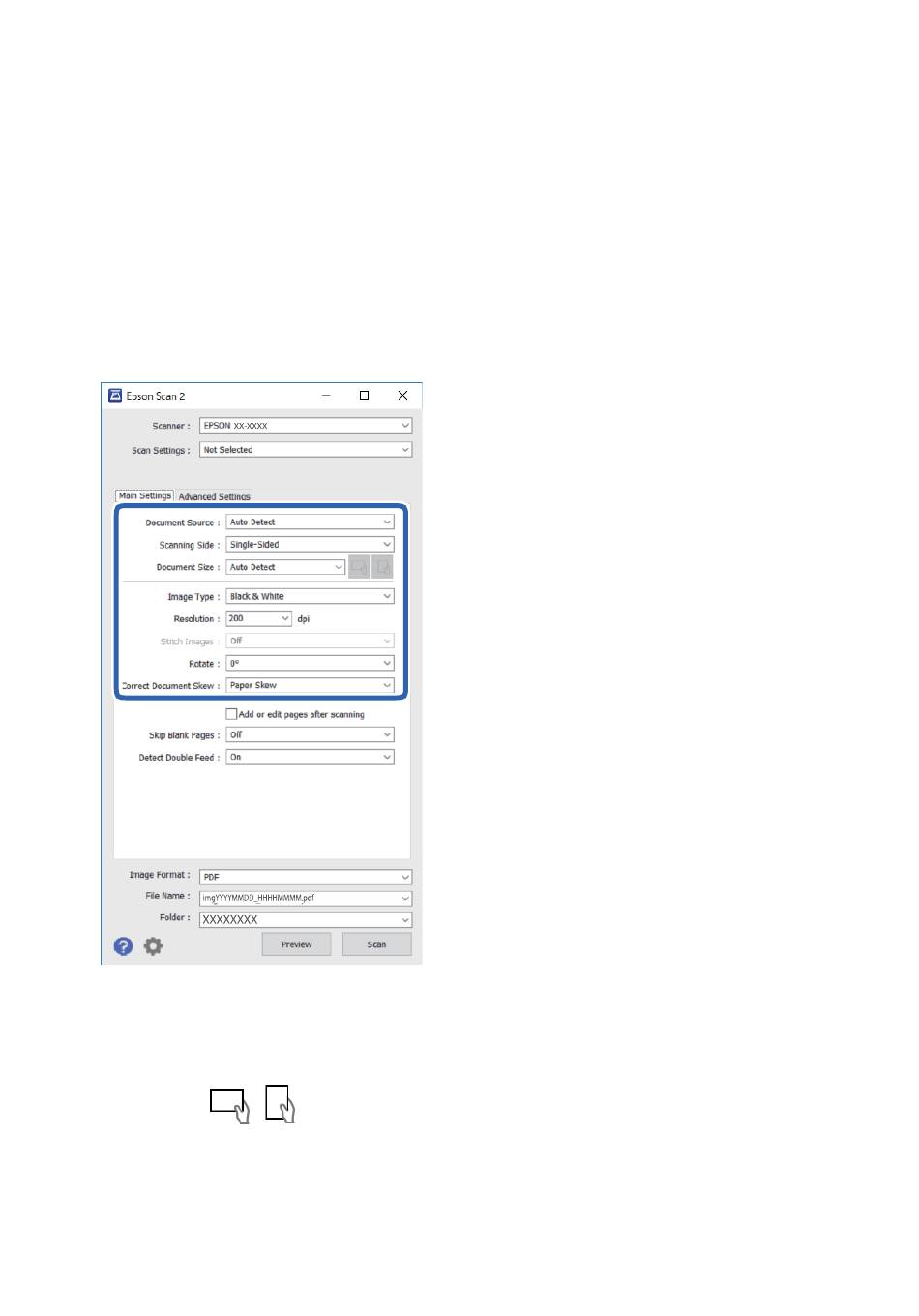Viewport: 919px width, 1316px height.
Task: Click portrait orientation illustration below the window
Action: (x=280, y=1103)
